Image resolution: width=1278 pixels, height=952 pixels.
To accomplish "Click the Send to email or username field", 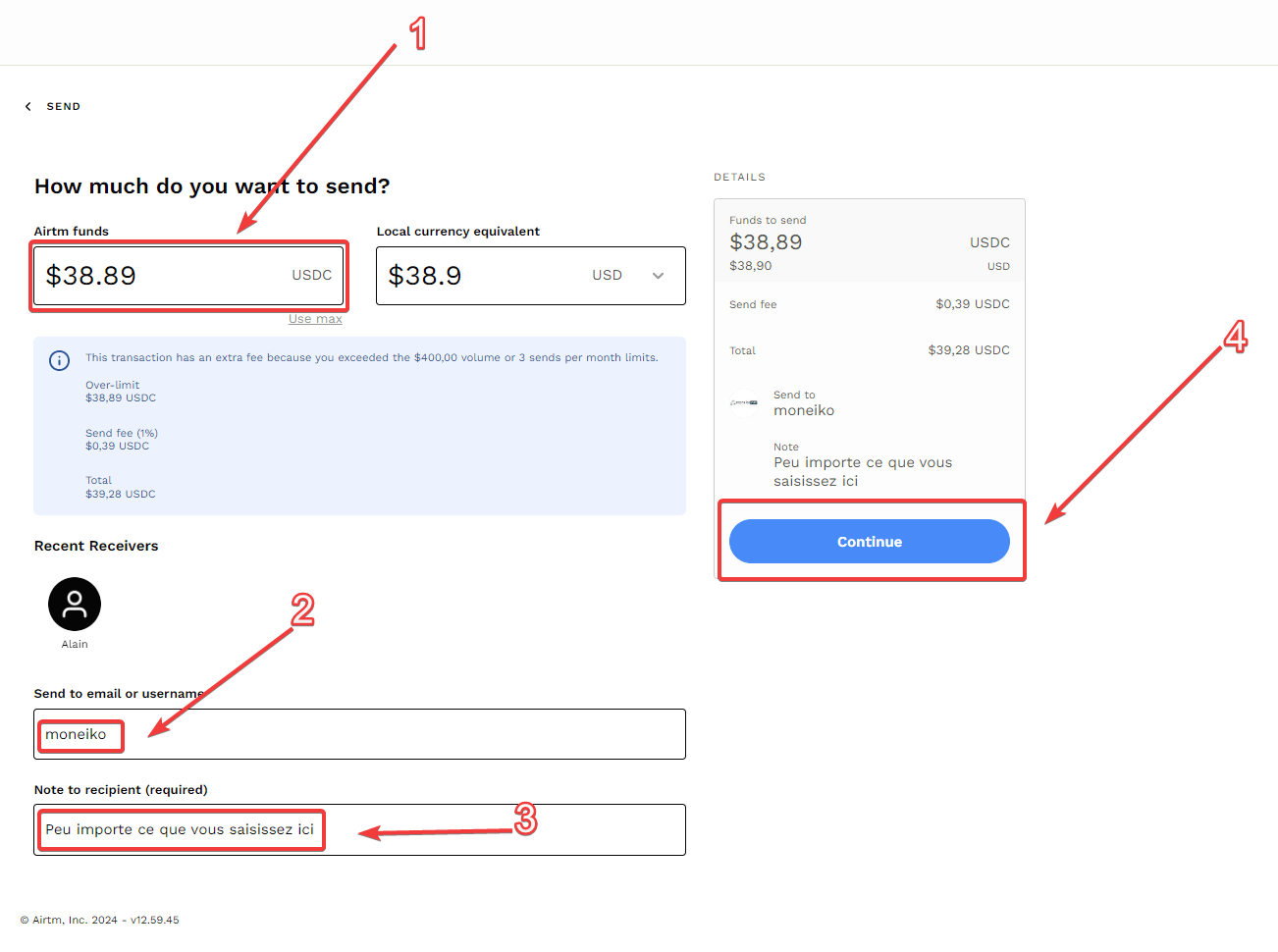I will coord(359,734).
